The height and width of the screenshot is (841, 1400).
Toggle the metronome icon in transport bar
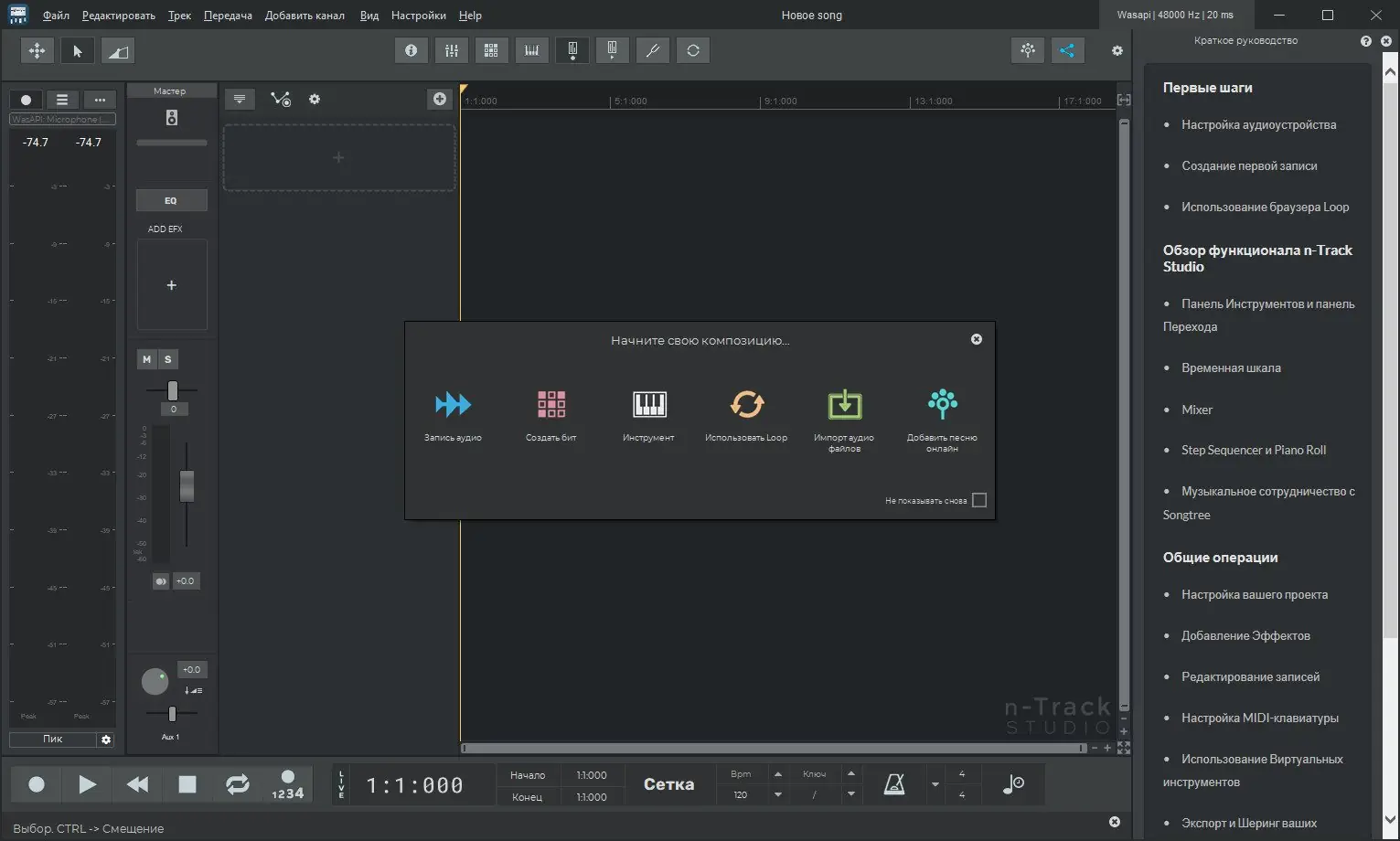894,784
